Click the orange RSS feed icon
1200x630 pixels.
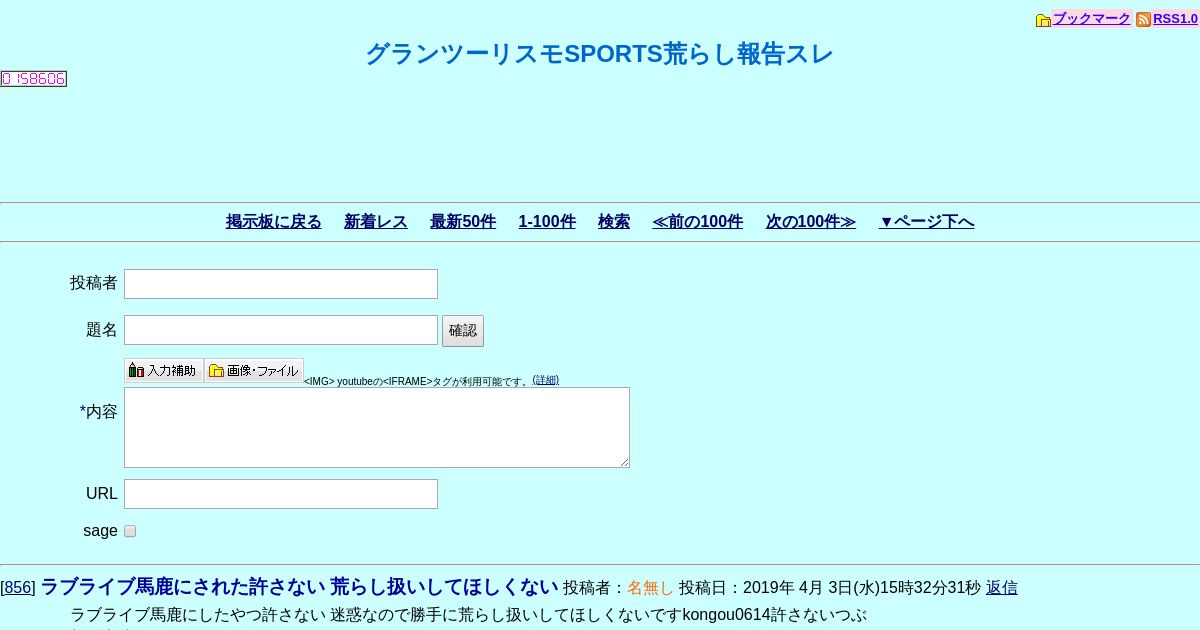1143,20
